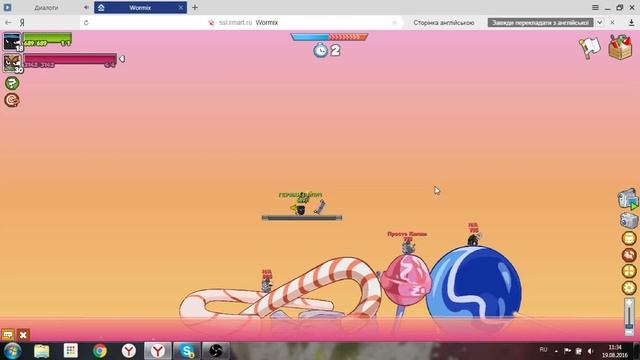Open the weapons crate box

pyautogui.click(x=620, y=47)
